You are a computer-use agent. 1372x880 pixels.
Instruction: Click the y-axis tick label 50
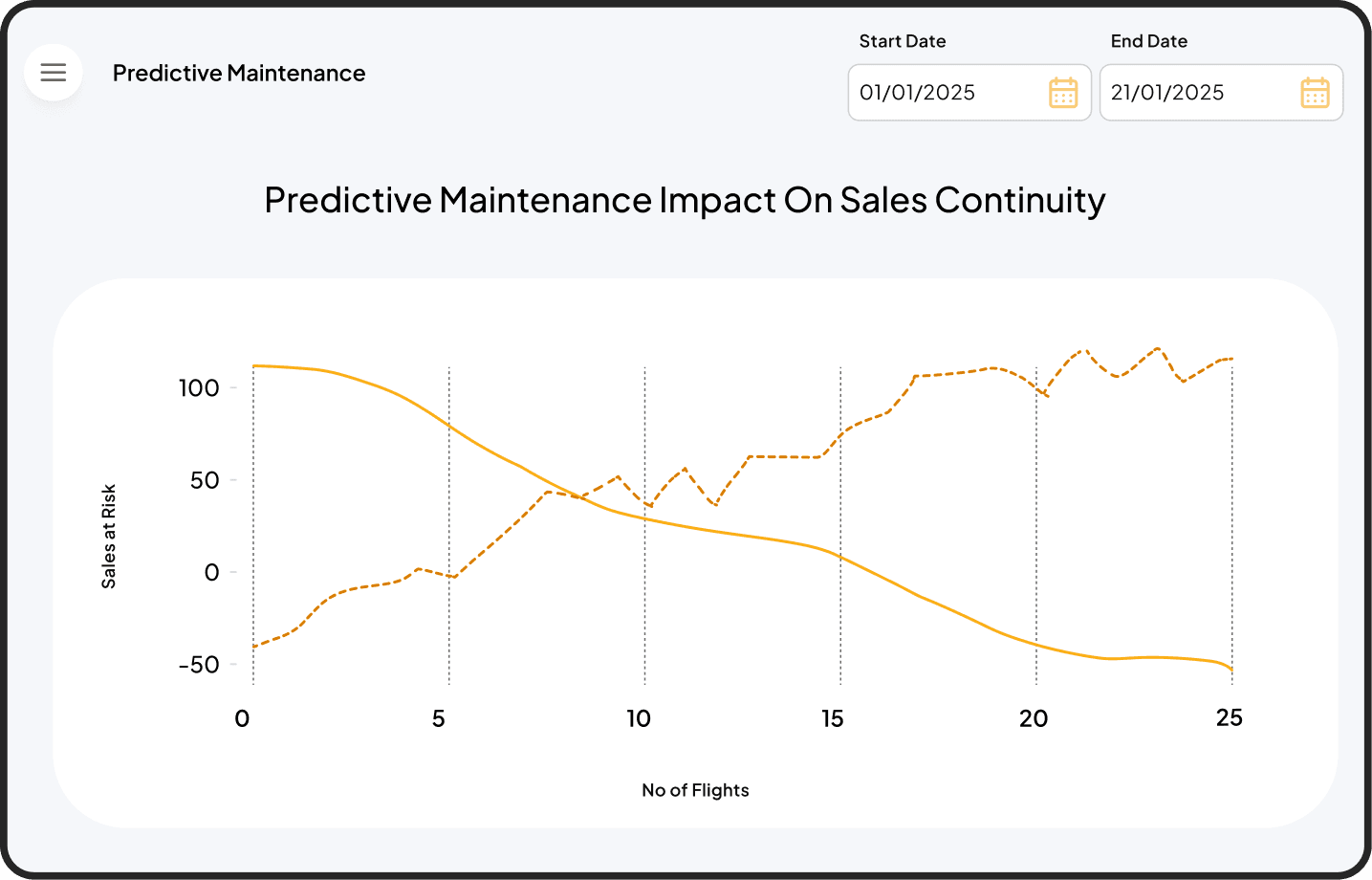205,480
